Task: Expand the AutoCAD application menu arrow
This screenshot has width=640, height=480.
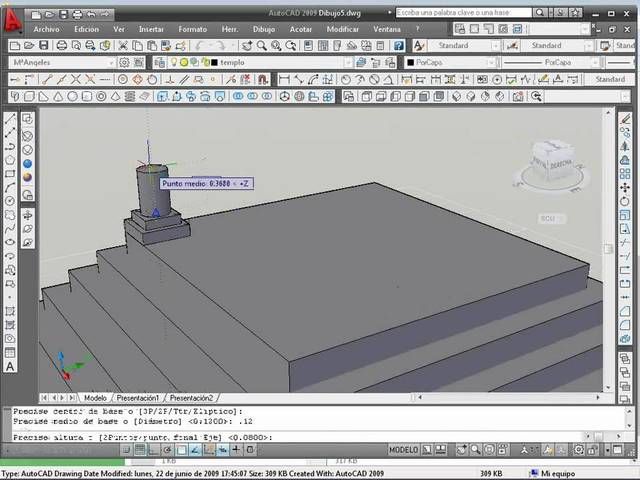Action: [x=19, y=31]
